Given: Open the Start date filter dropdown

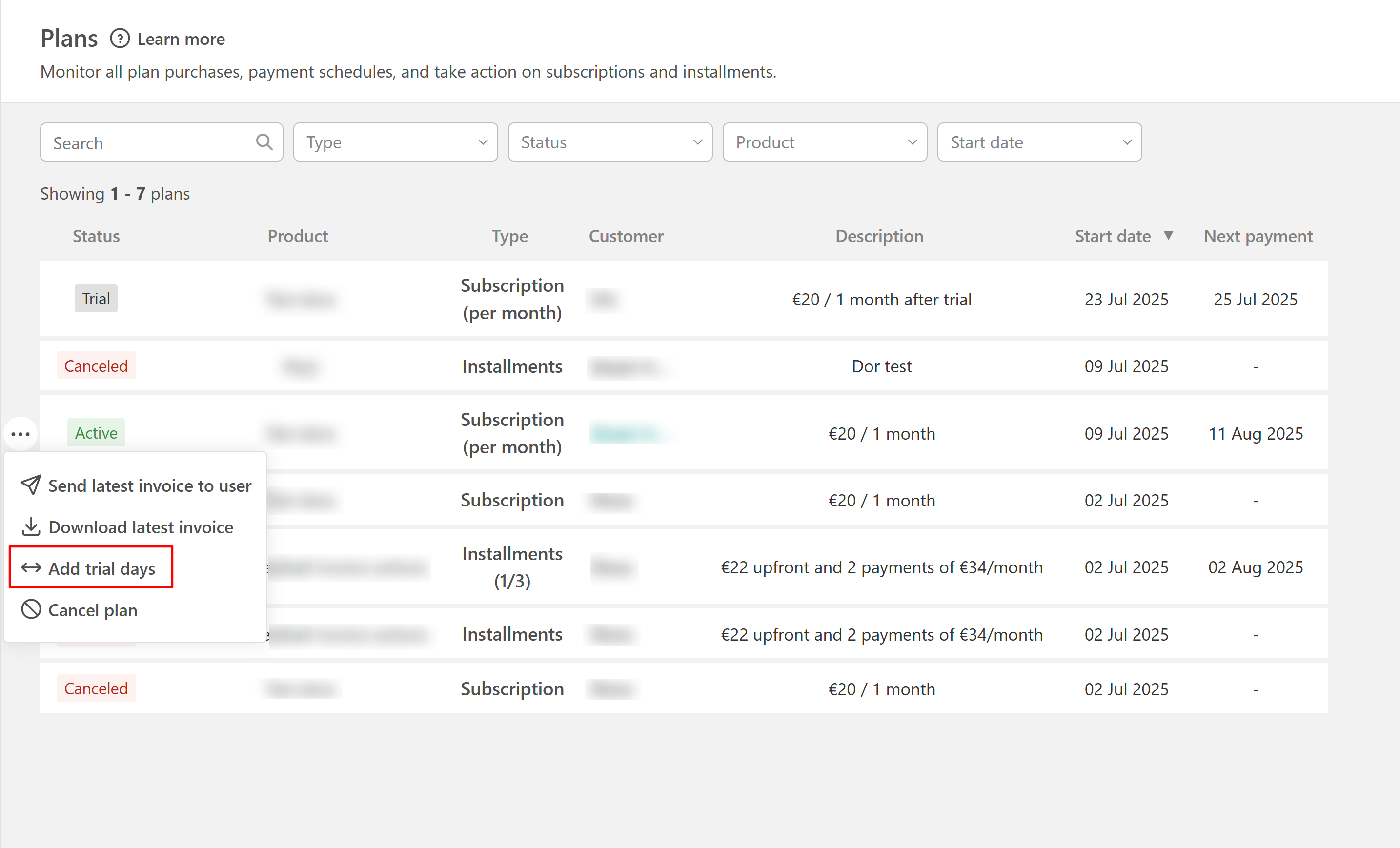Looking at the screenshot, I should 1039,142.
